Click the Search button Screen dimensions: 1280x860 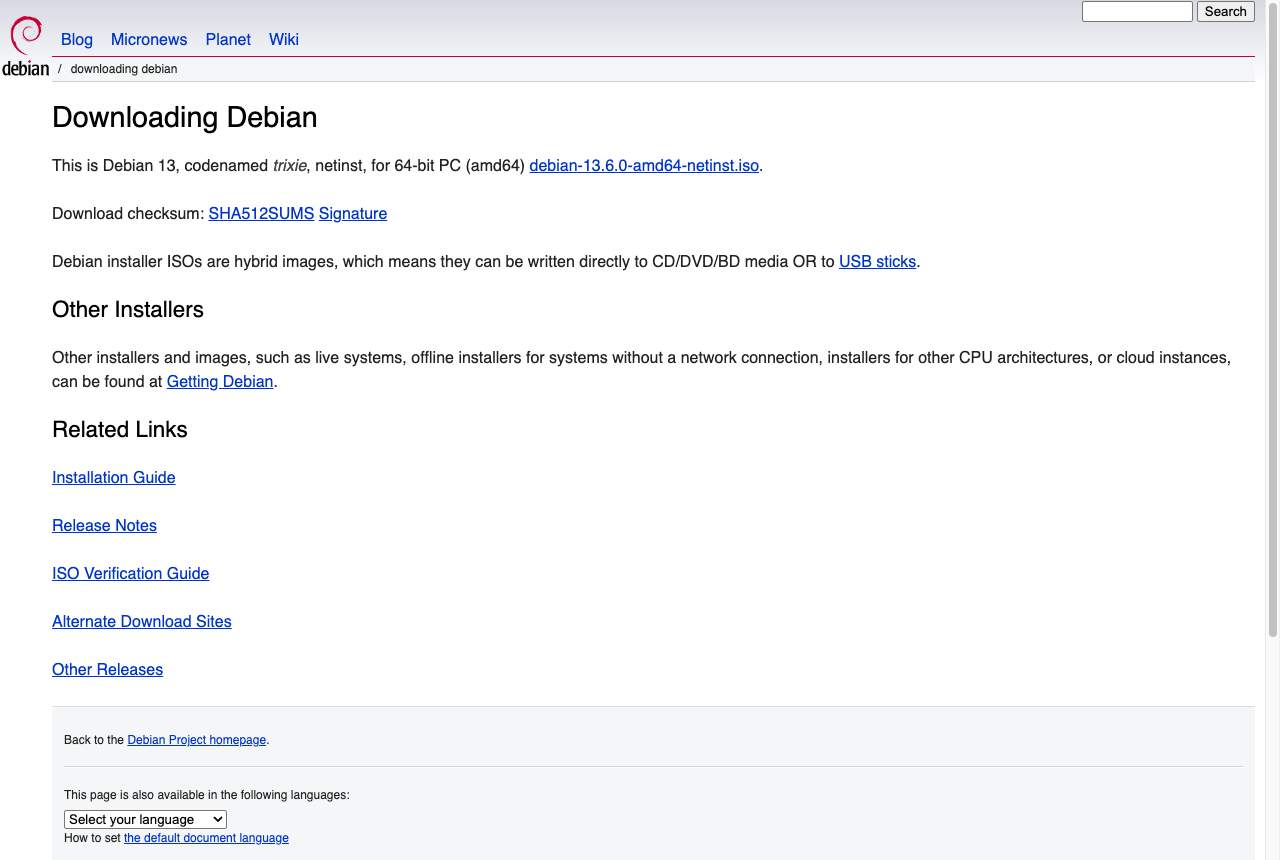tap(1225, 11)
